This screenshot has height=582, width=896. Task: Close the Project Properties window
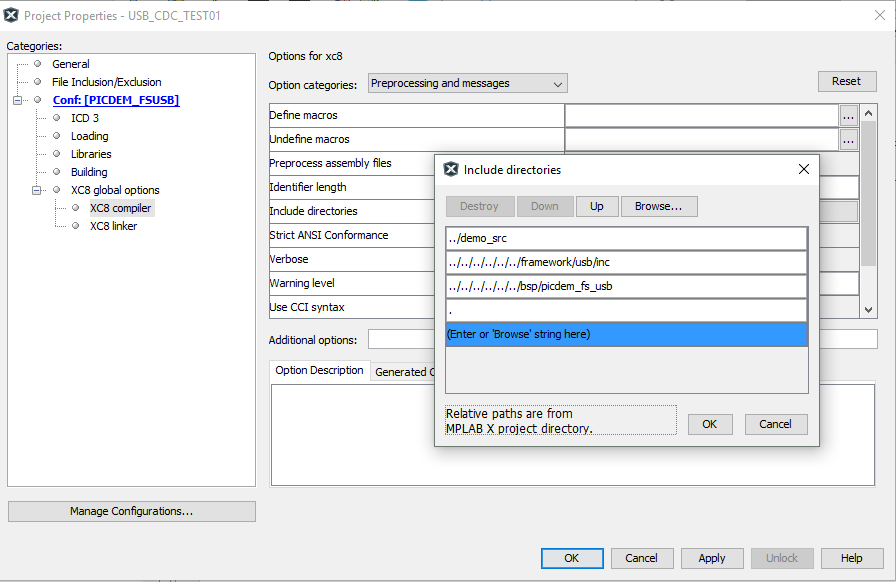coord(880,15)
